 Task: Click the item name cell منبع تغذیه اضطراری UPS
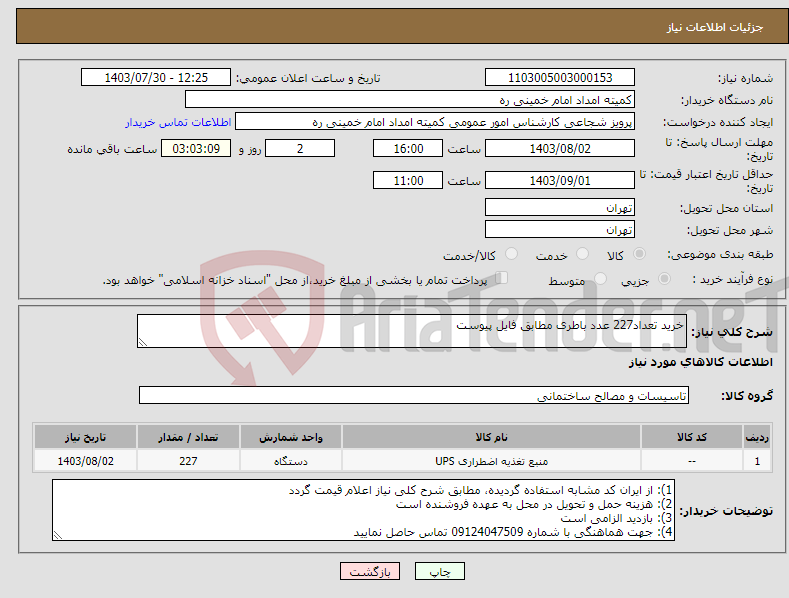(491, 461)
